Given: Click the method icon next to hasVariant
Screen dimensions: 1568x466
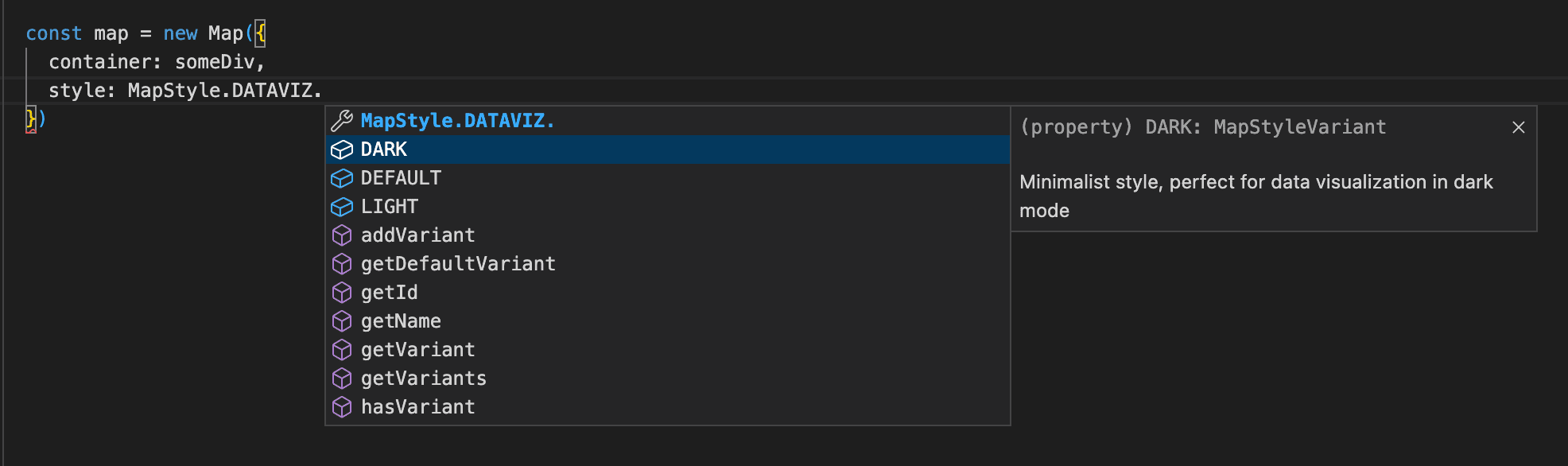Looking at the screenshot, I should 342,406.
